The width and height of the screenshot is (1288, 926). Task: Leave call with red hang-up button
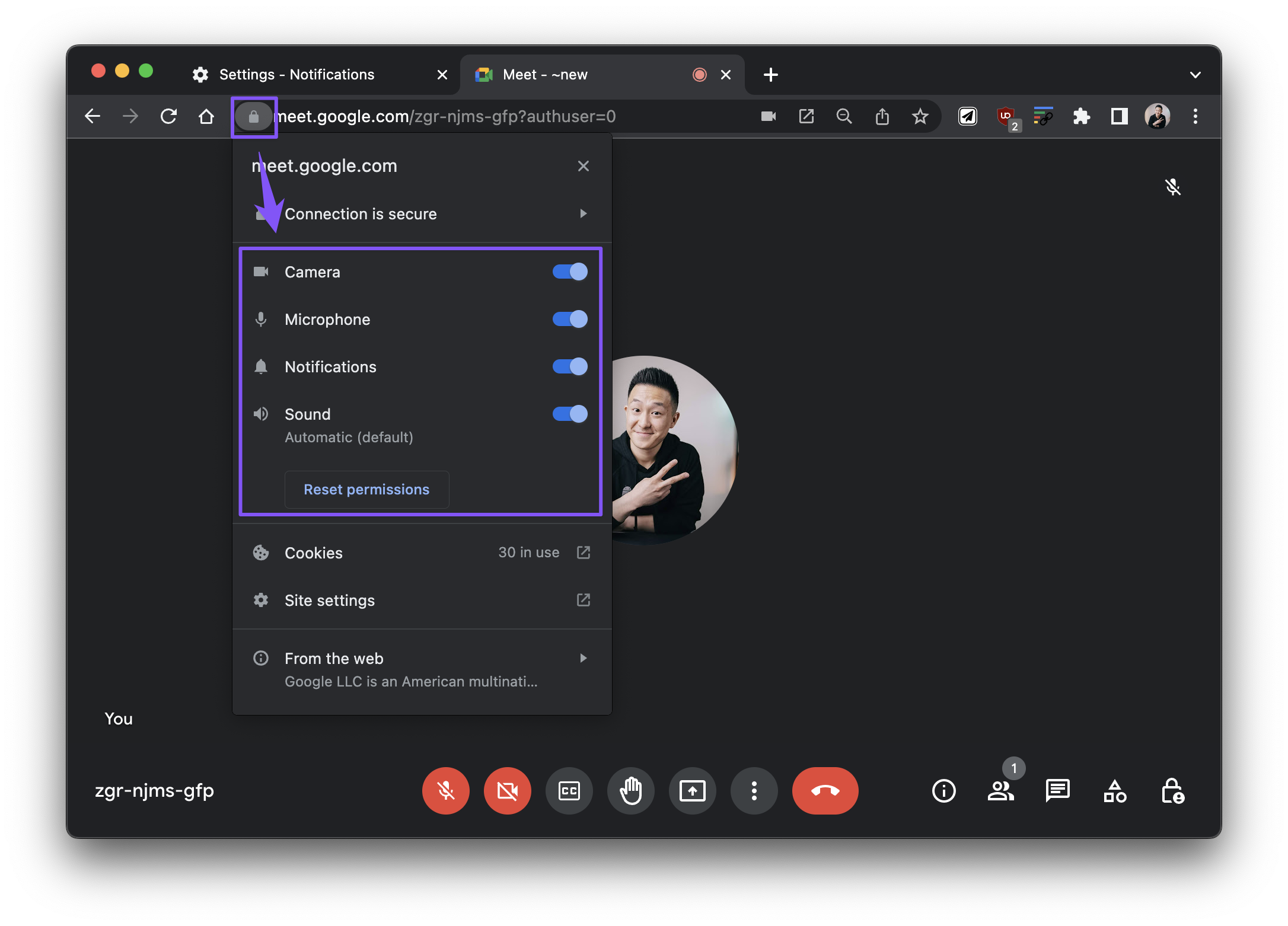(825, 791)
